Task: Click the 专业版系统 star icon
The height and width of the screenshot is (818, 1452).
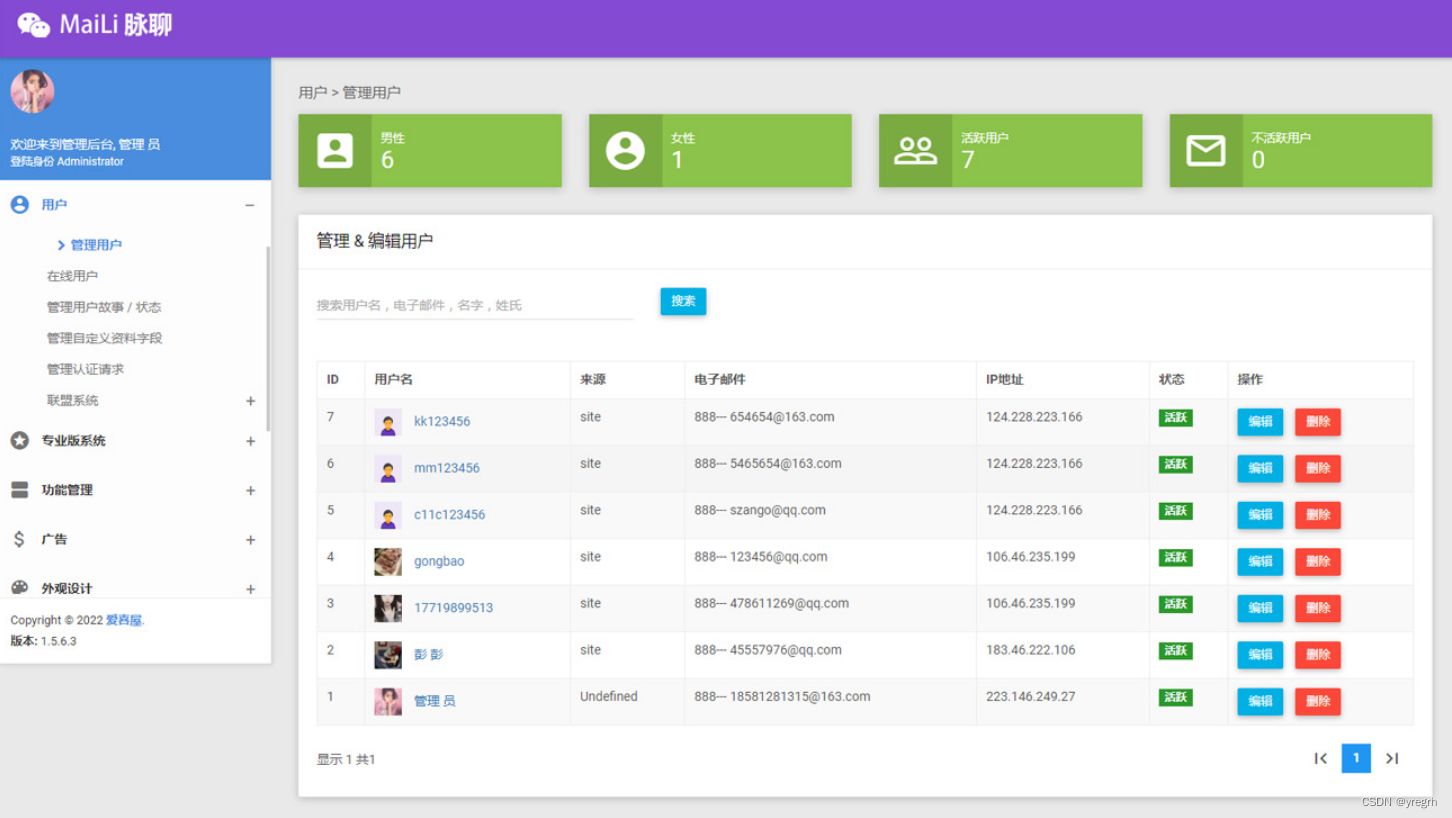Action: (x=21, y=440)
